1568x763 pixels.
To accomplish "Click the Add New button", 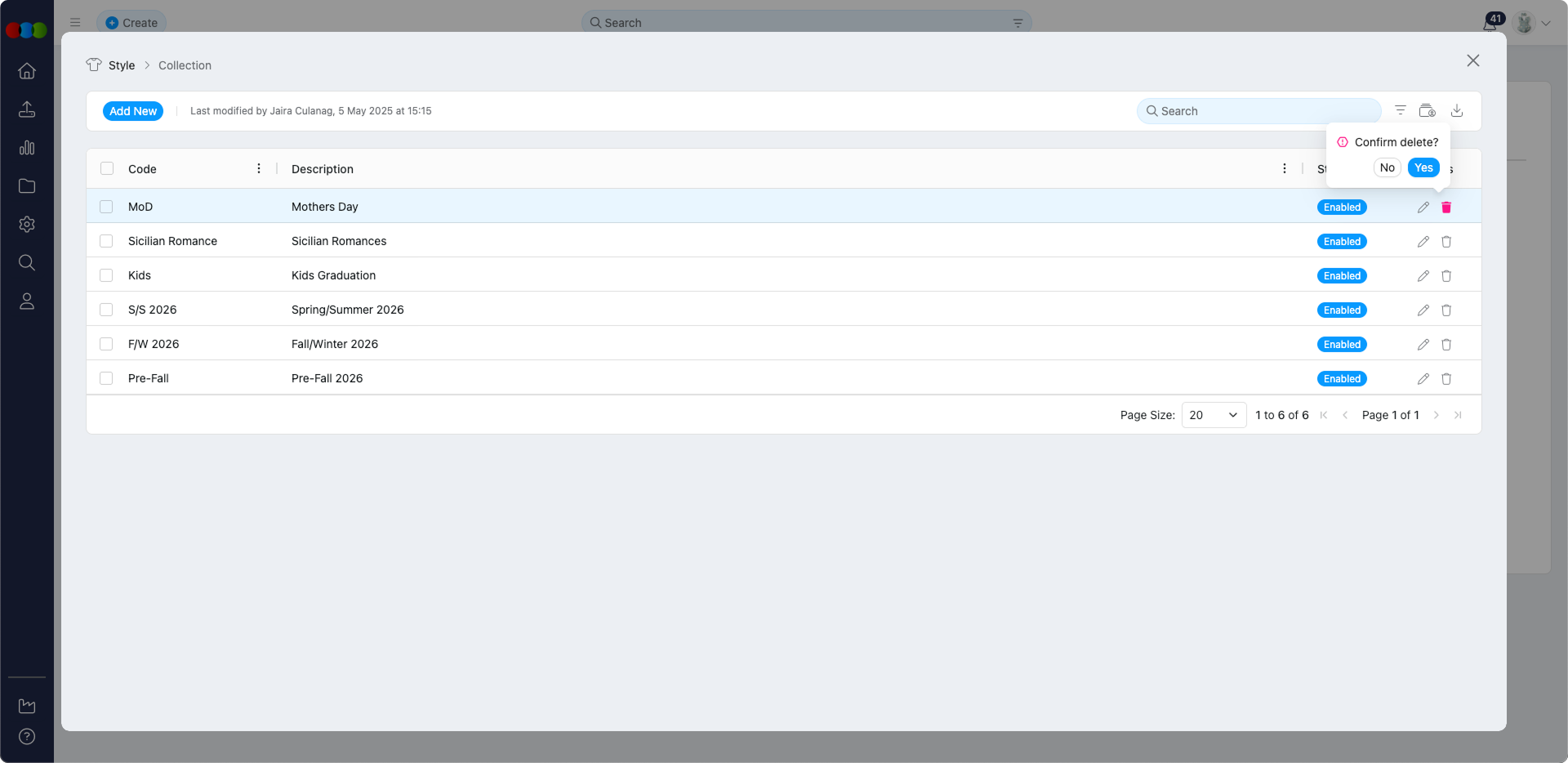I will pyautogui.click(x=133, y=111).
